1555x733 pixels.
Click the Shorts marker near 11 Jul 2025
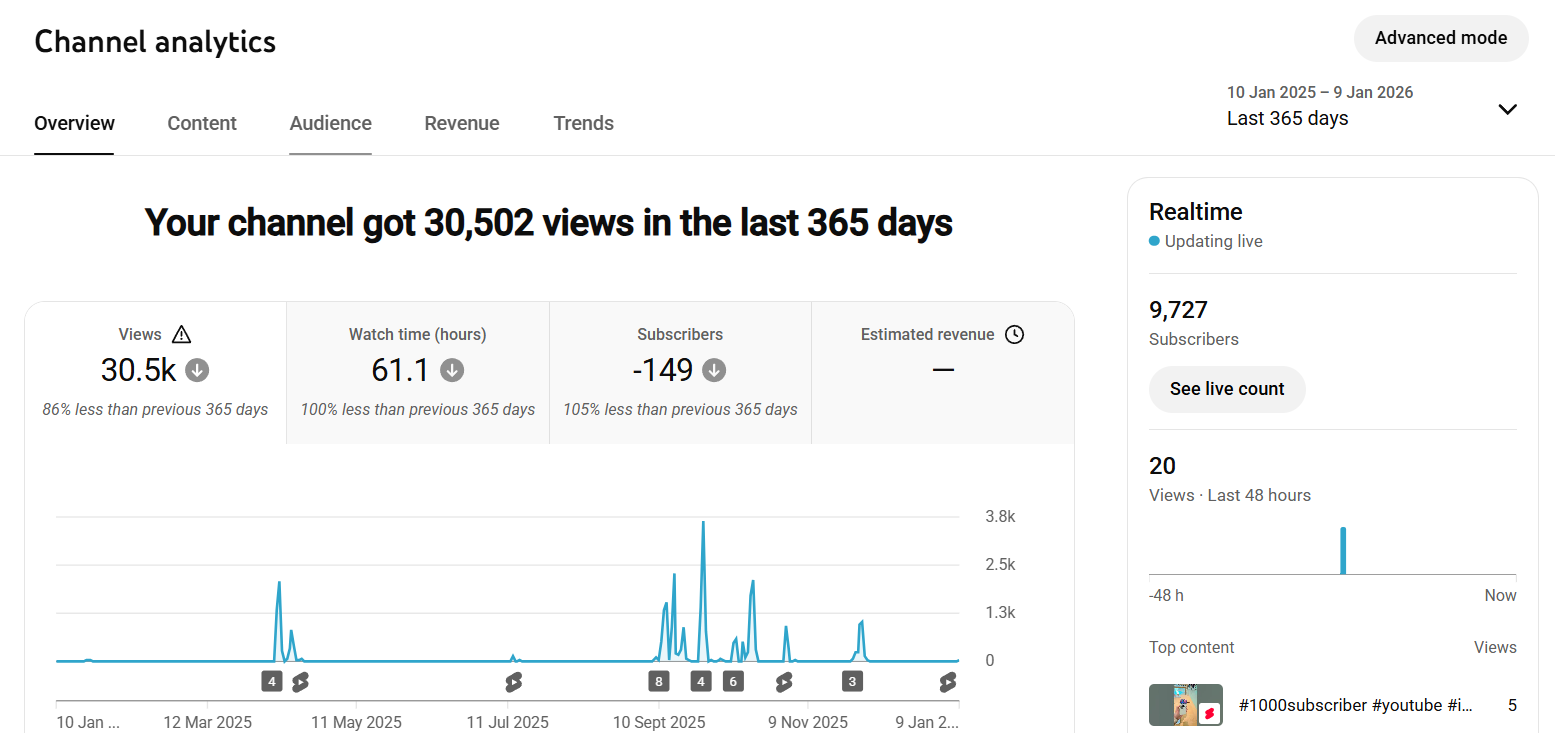tap(513, 682)
